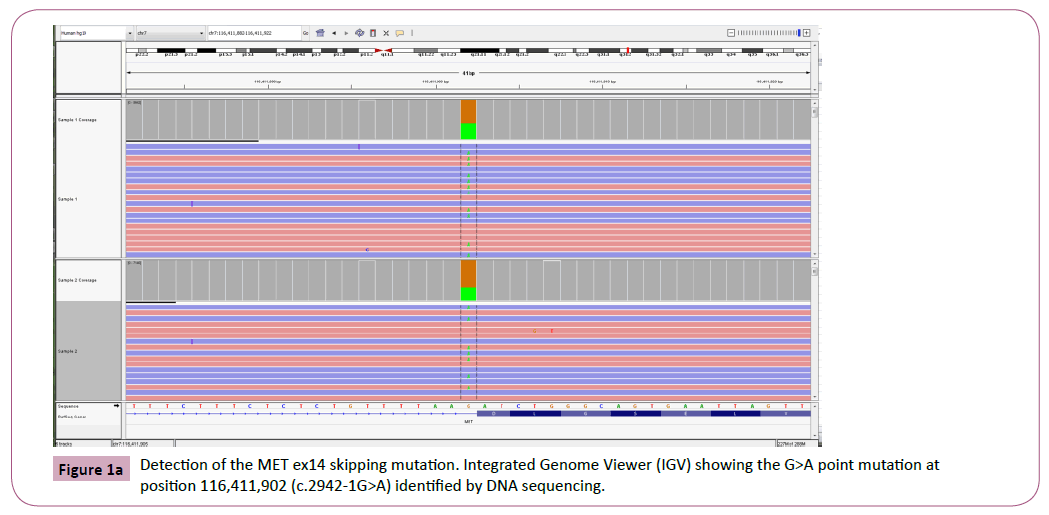This screenshot has width=1049, height=515.
Task: Click the refresh view icon
Action: 359,33
